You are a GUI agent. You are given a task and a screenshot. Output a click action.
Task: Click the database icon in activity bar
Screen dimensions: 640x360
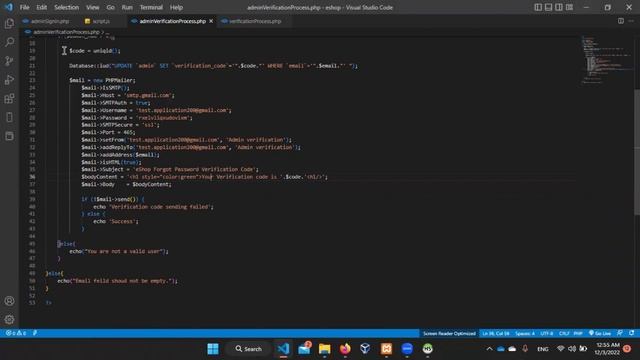point(9,136)
